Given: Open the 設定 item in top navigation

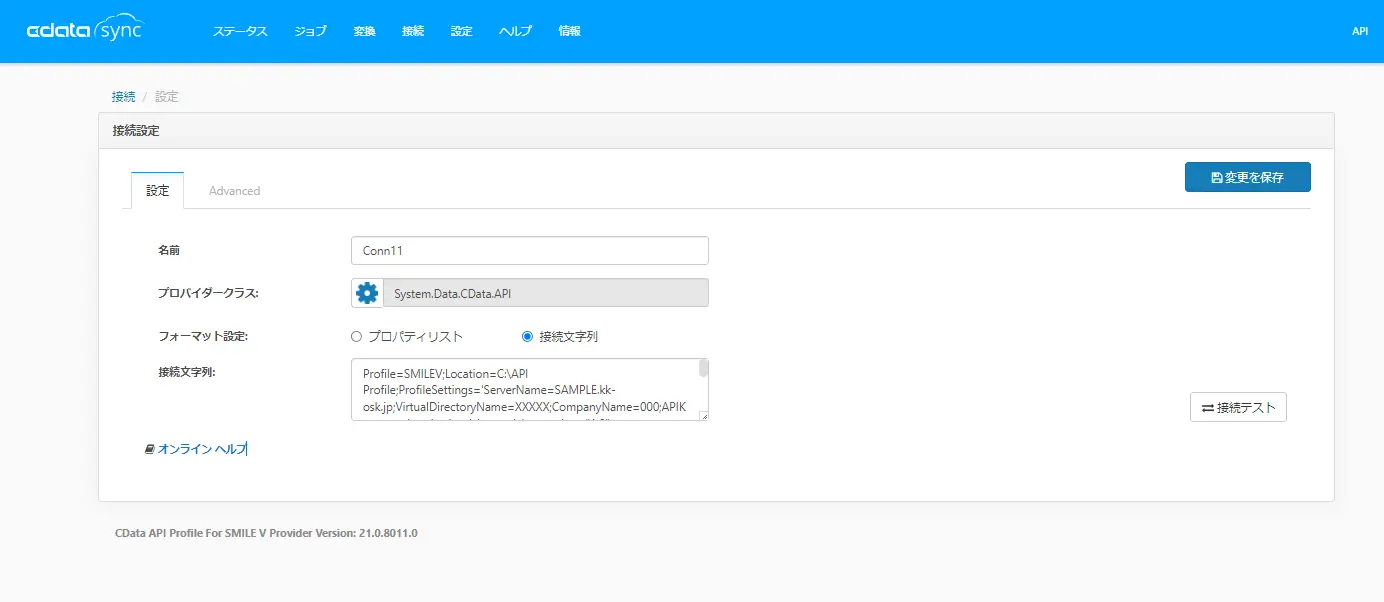Looking at the screenshot, I should click(x=461, y=31).
